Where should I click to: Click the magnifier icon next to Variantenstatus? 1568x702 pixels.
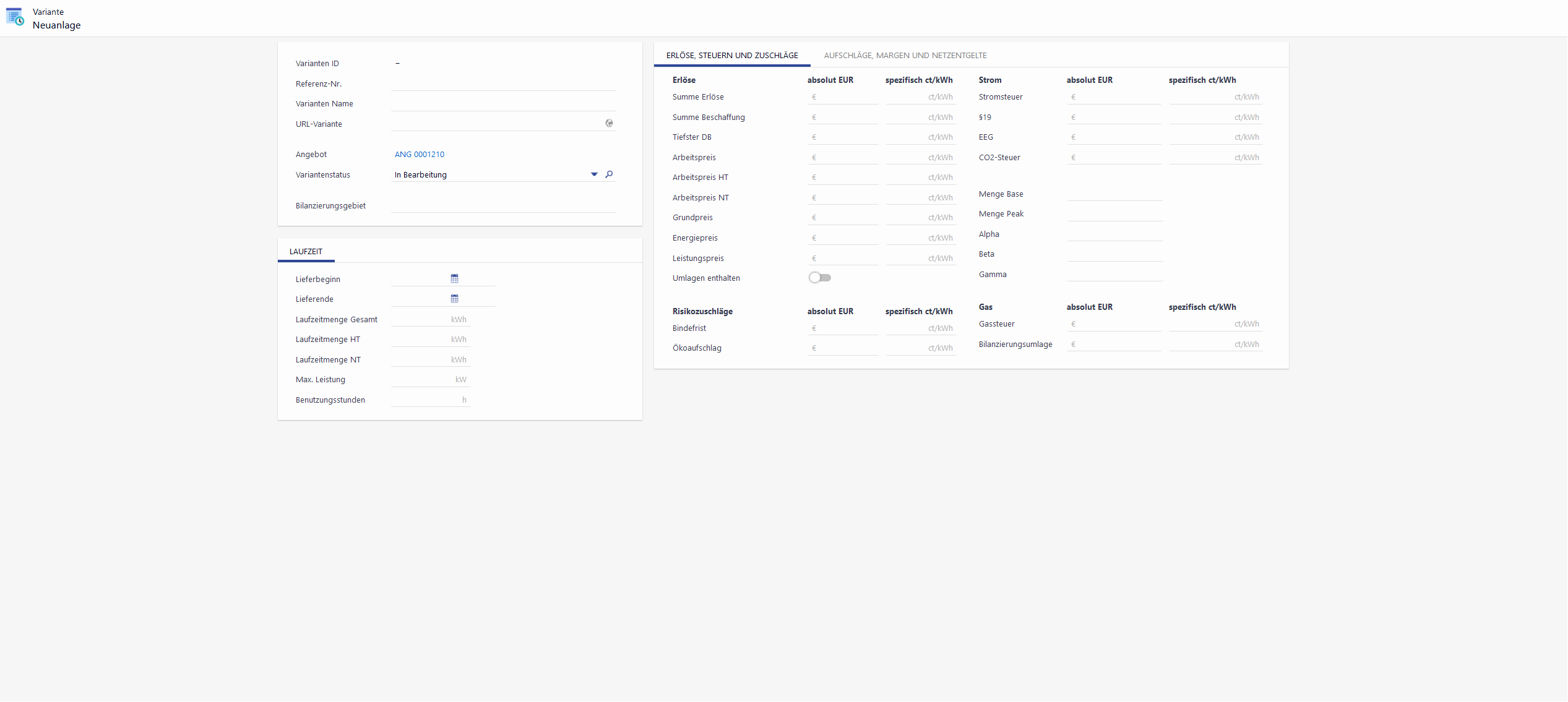[x=609, y=174]
